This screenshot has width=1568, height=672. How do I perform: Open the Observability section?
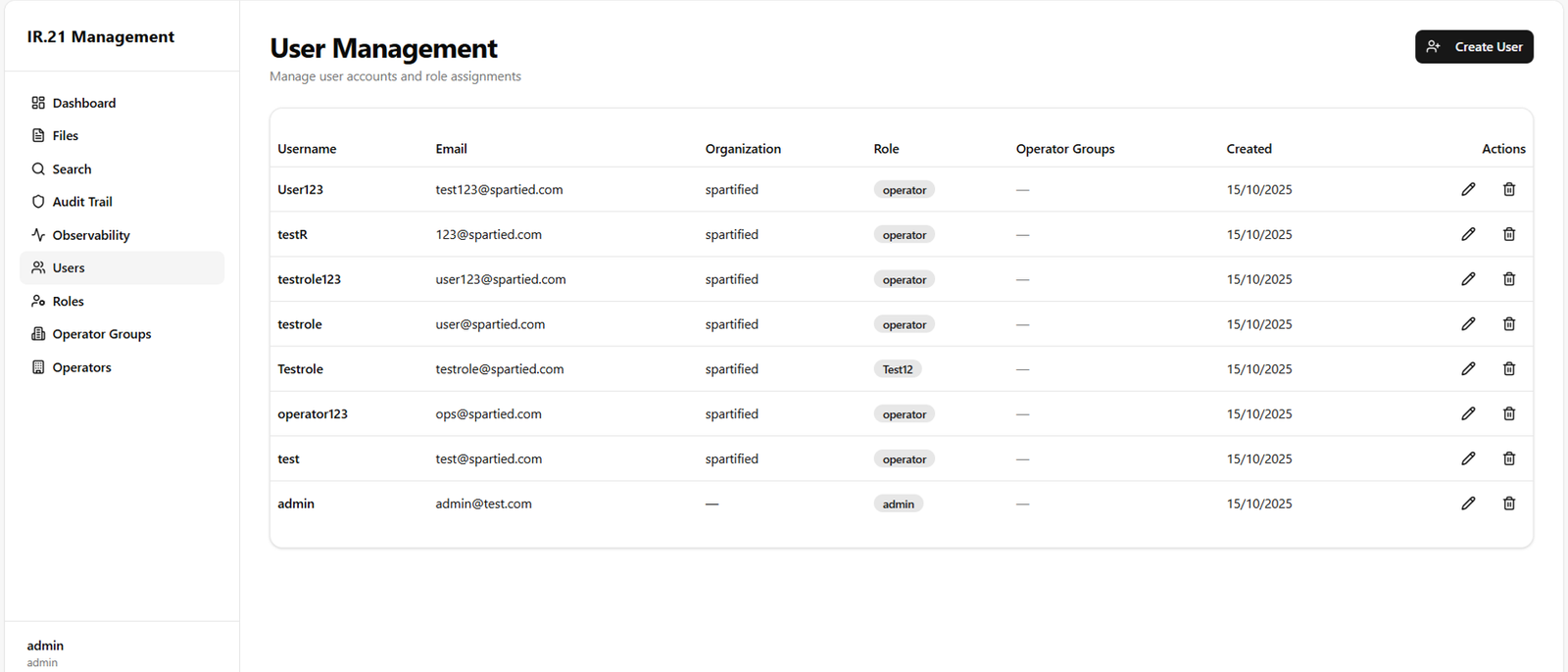[90, 235]
